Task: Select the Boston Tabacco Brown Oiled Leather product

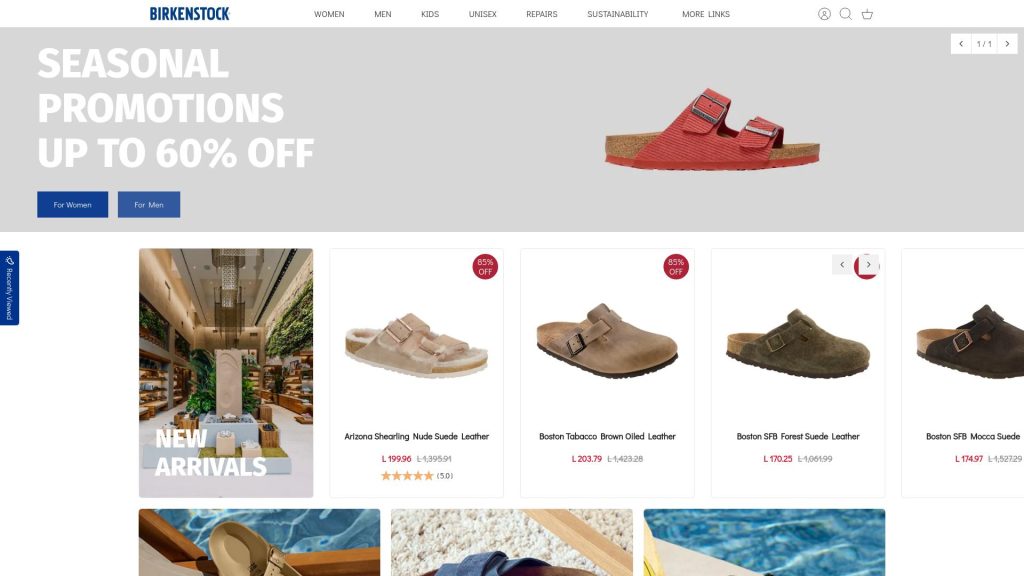Action: pos(607,436)
